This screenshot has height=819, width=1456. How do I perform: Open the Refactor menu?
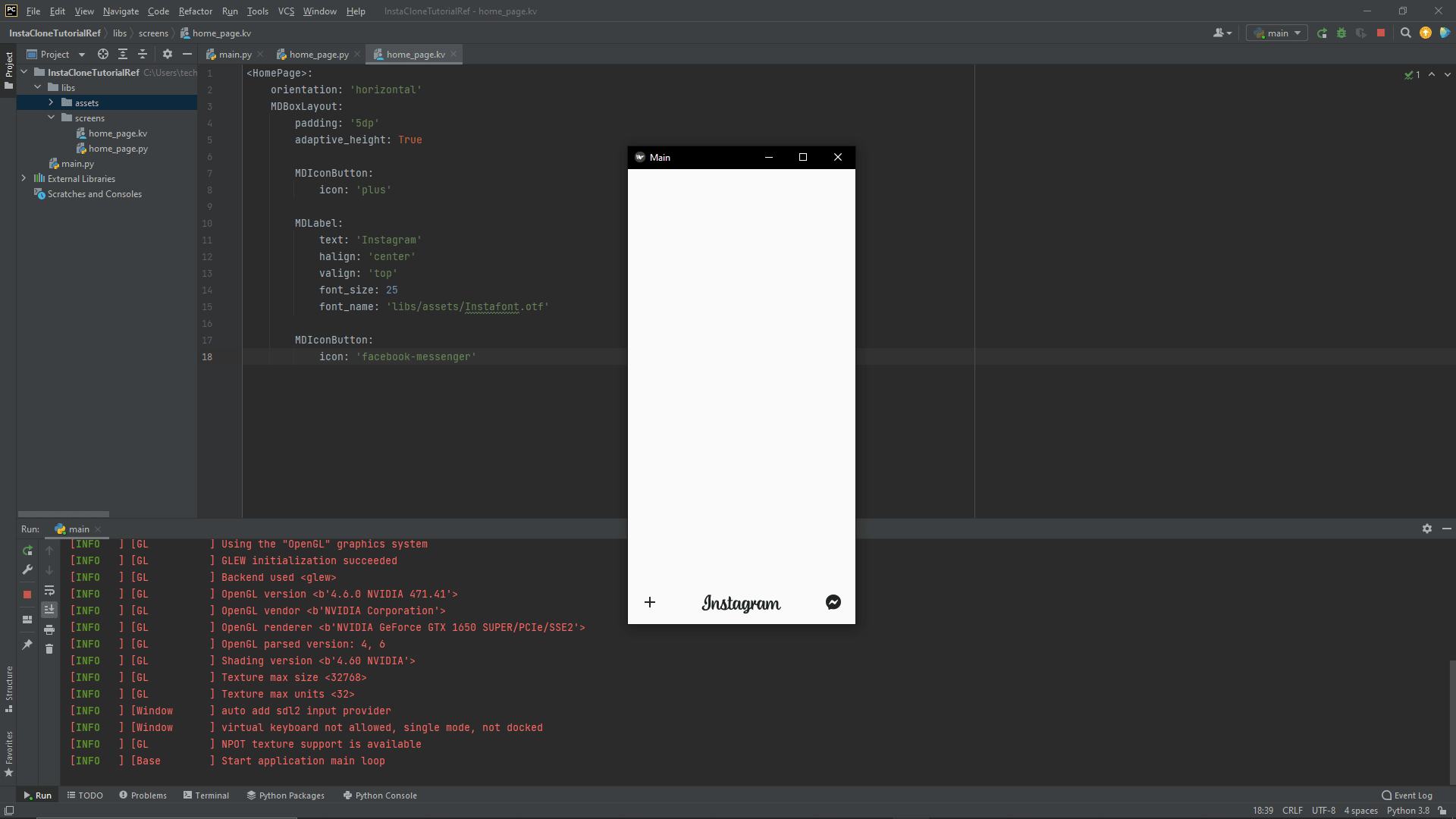pos(195,11)
